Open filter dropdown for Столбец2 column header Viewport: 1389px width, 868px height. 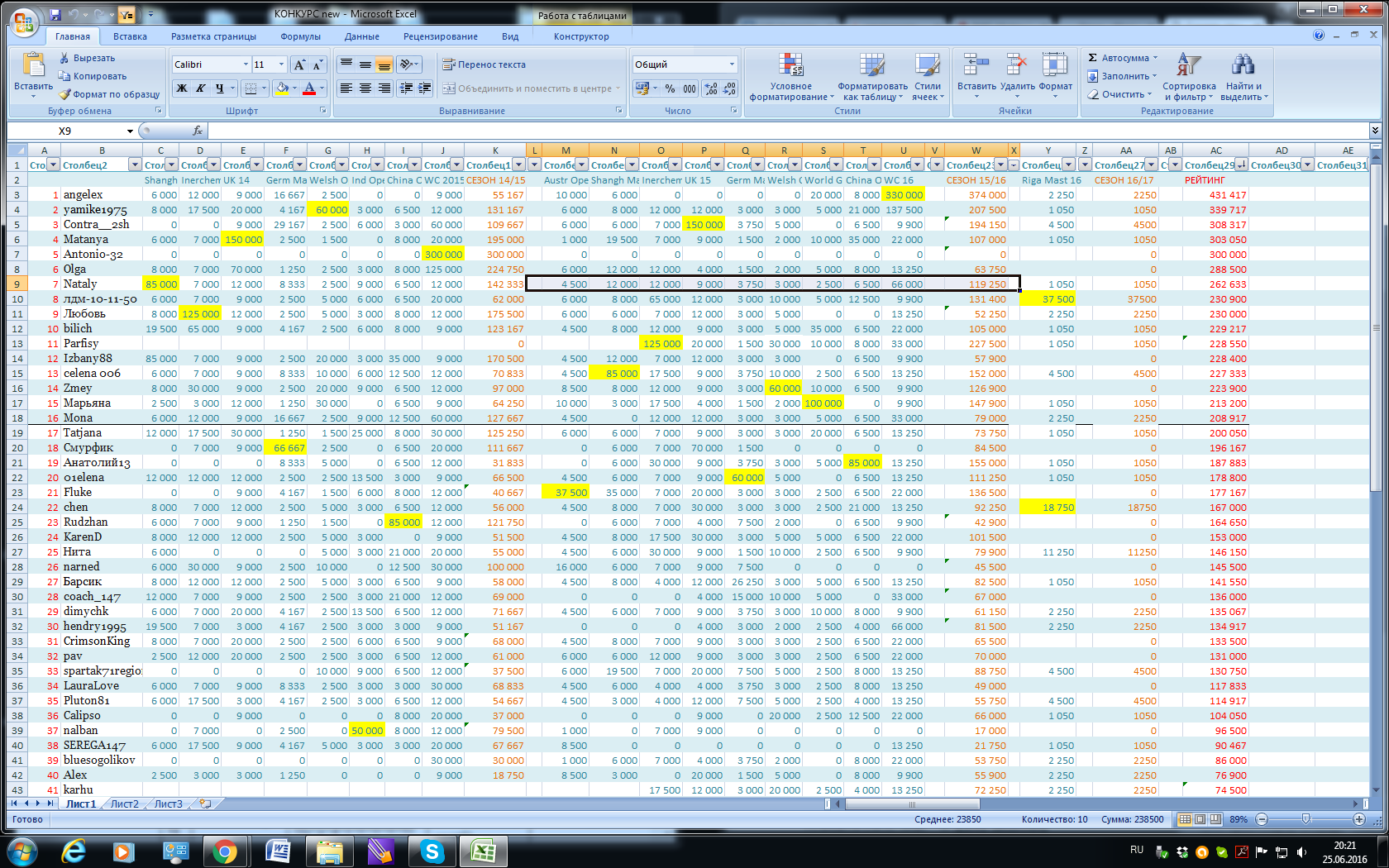[x=134, y=165]
